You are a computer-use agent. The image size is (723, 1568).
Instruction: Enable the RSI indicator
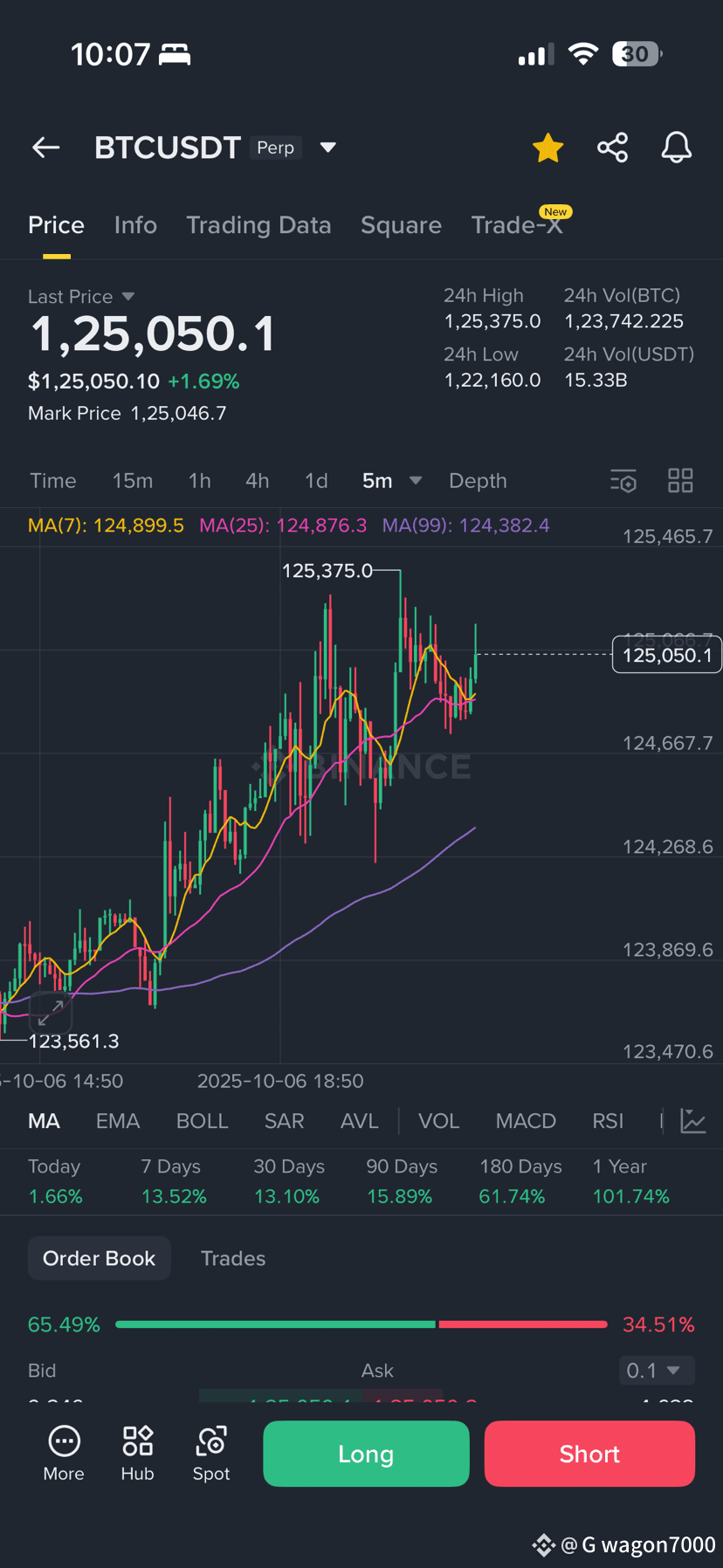coord(609,1121)
